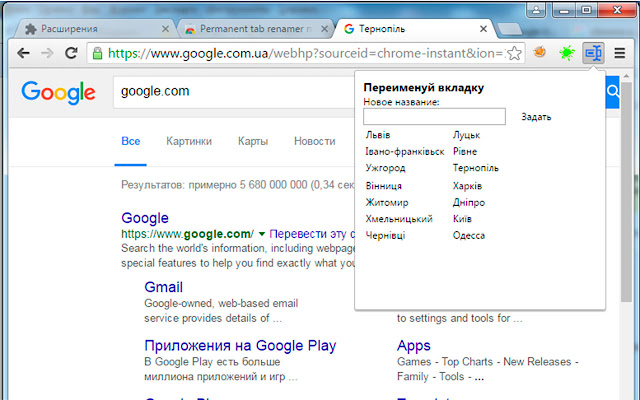Choose Львів preset name

tap(378, 135)
